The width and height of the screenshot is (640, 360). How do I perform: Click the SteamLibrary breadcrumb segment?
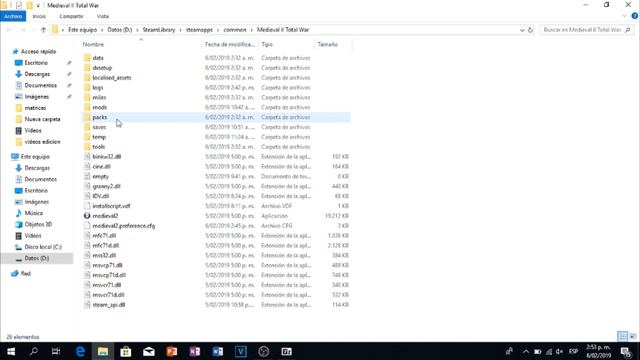coord(159,30)
